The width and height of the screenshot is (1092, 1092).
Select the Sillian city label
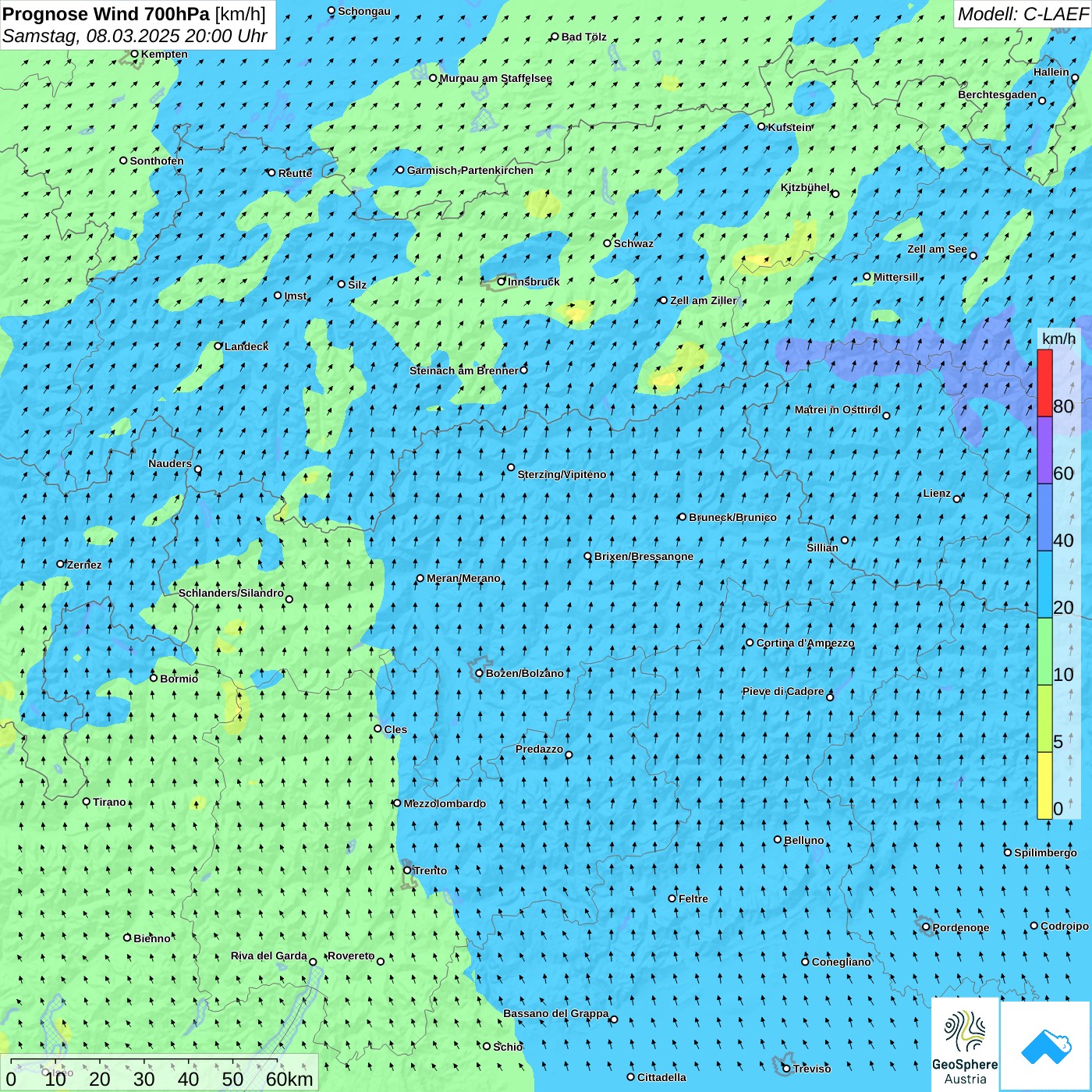(x=822, y=548)
